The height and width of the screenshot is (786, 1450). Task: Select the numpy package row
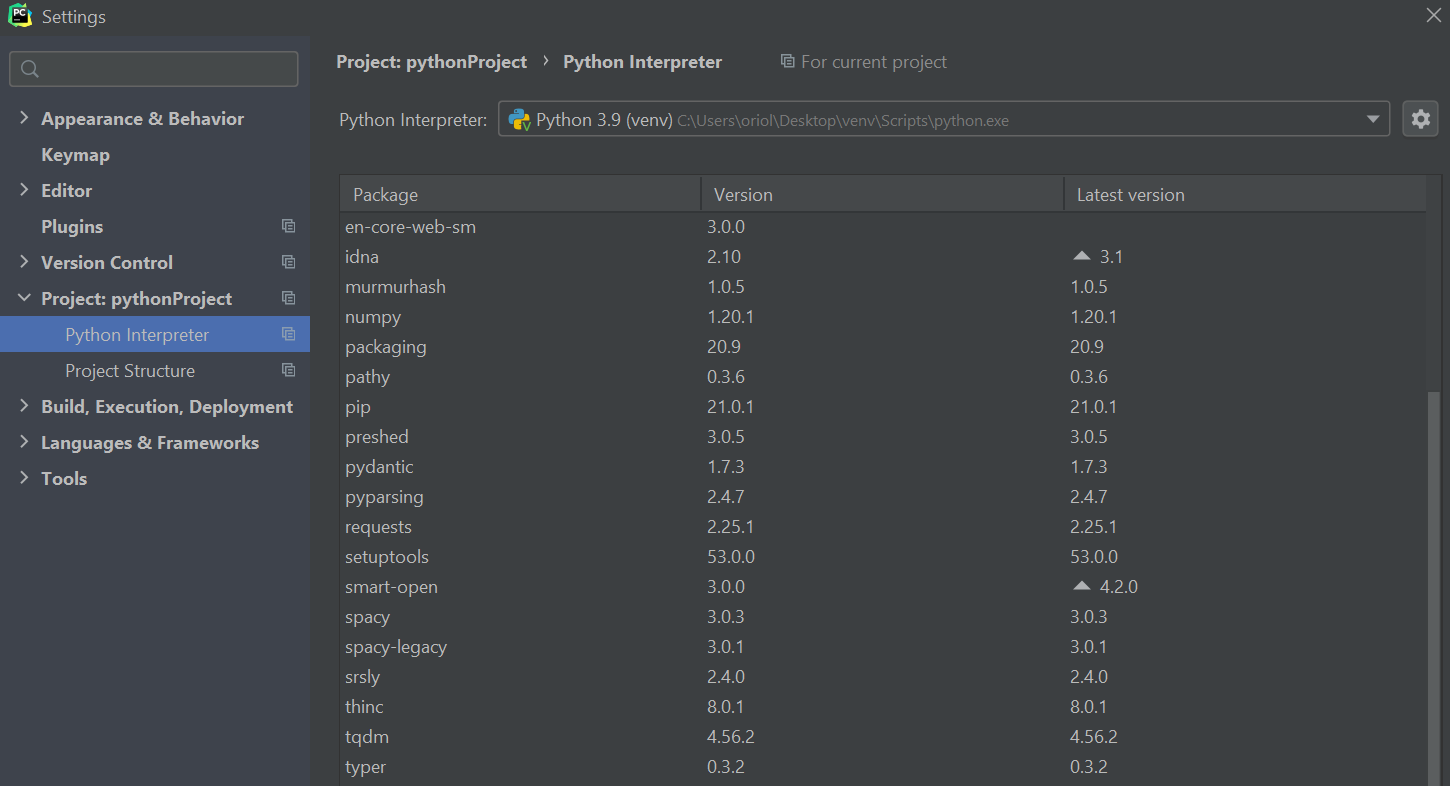(883, 317)
